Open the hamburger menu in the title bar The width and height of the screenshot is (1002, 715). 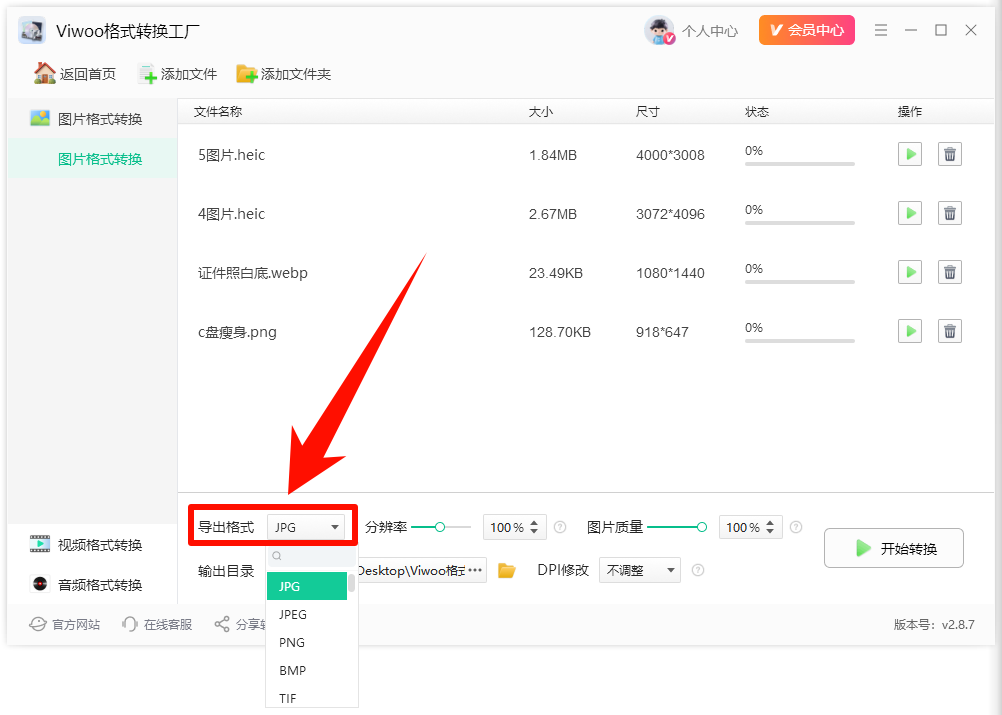coord(881,30)
